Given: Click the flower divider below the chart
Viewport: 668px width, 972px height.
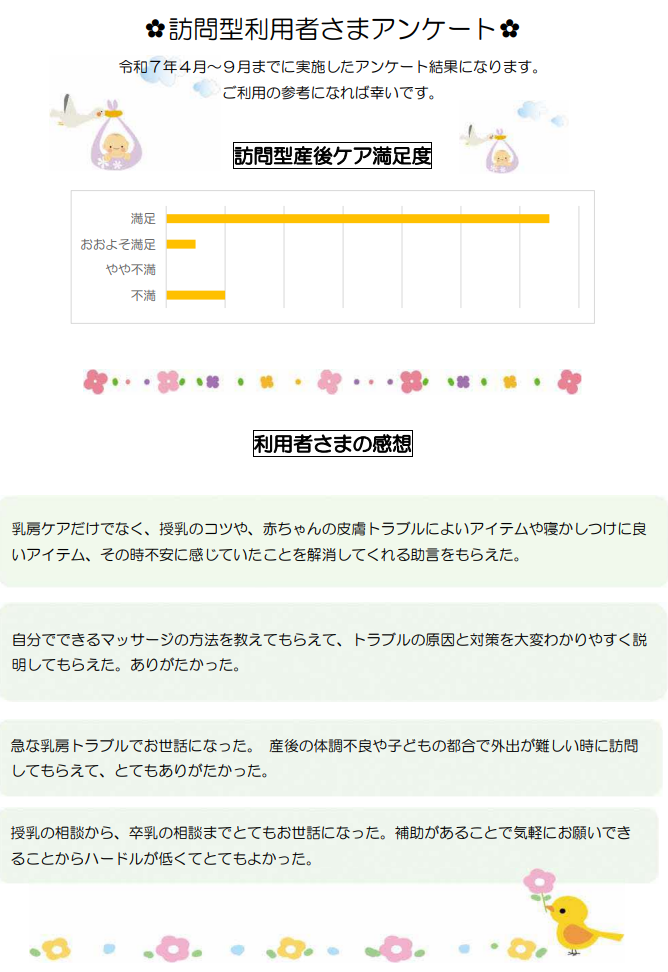Looking at the screenshot, I should (x=332, y=381).
